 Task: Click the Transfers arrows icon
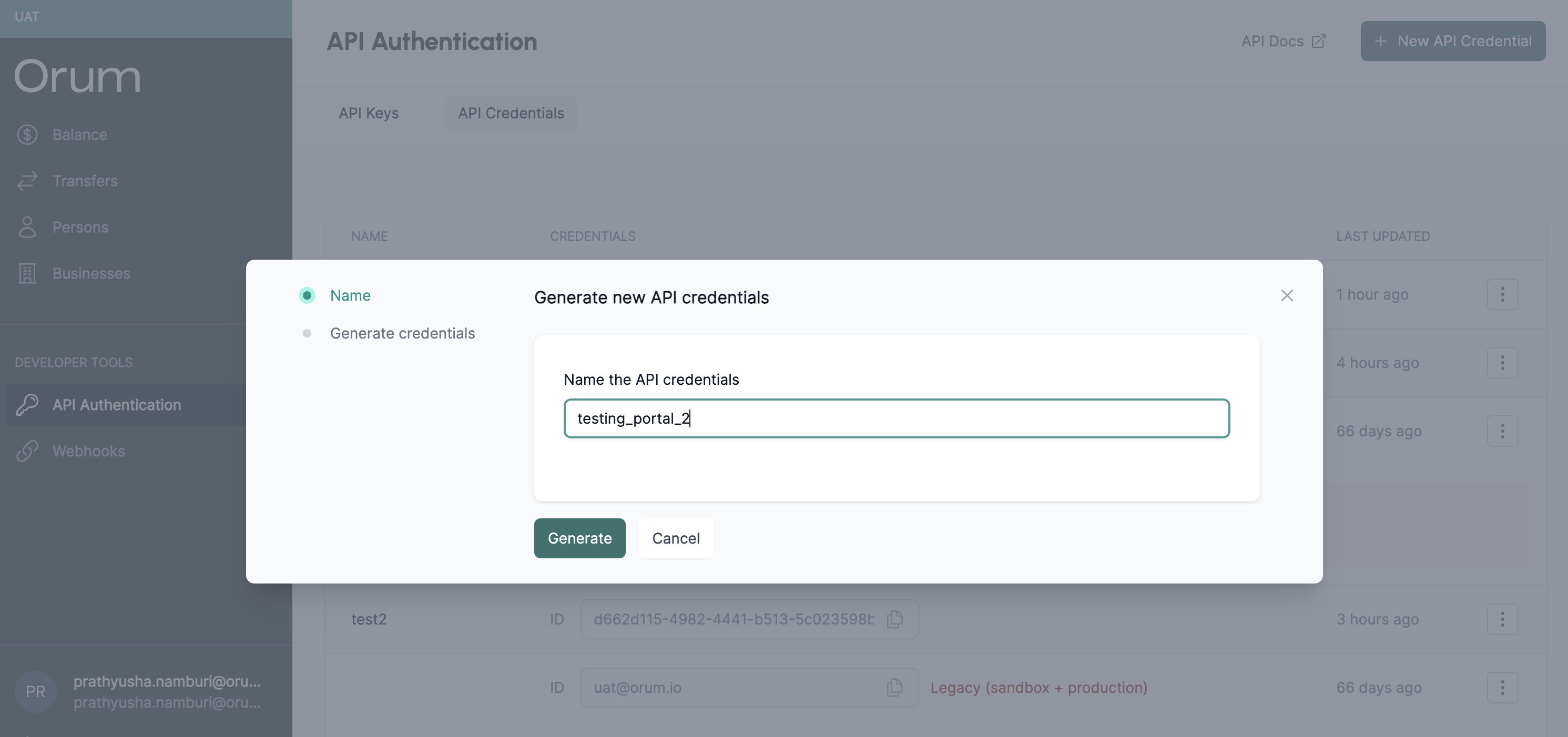coord(27,181)
